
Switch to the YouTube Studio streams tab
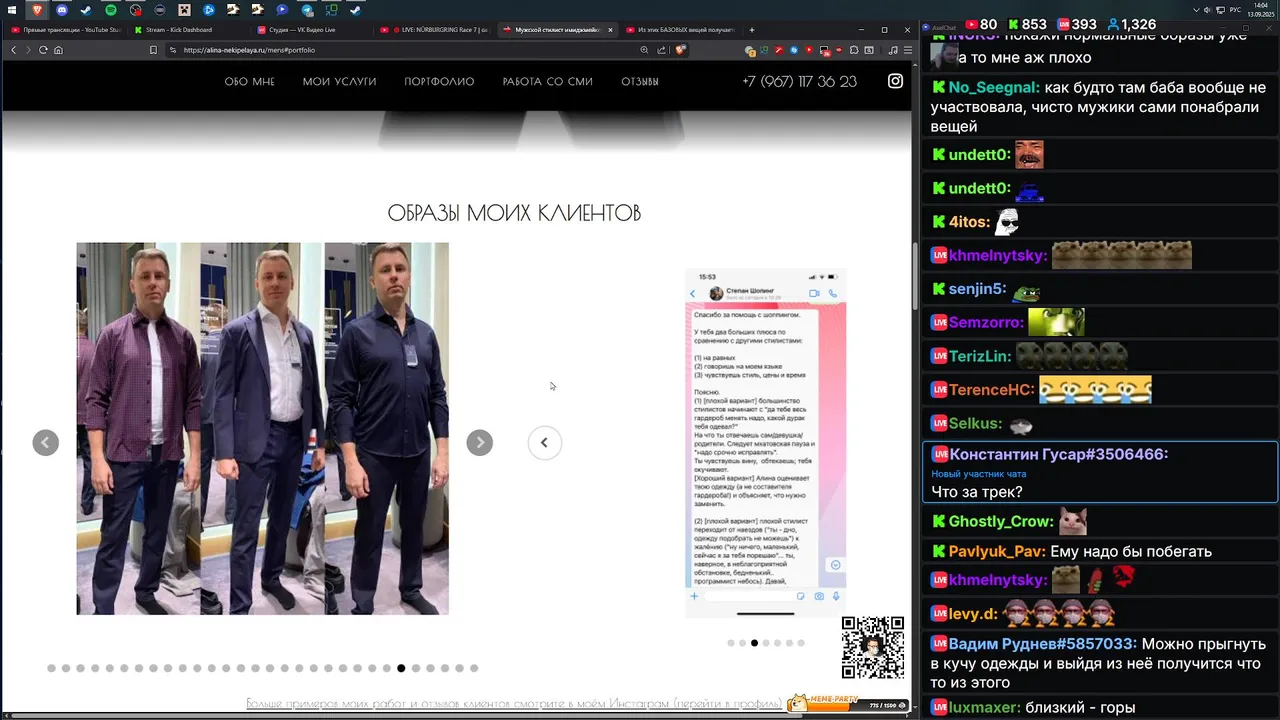[x=65, y=30]
